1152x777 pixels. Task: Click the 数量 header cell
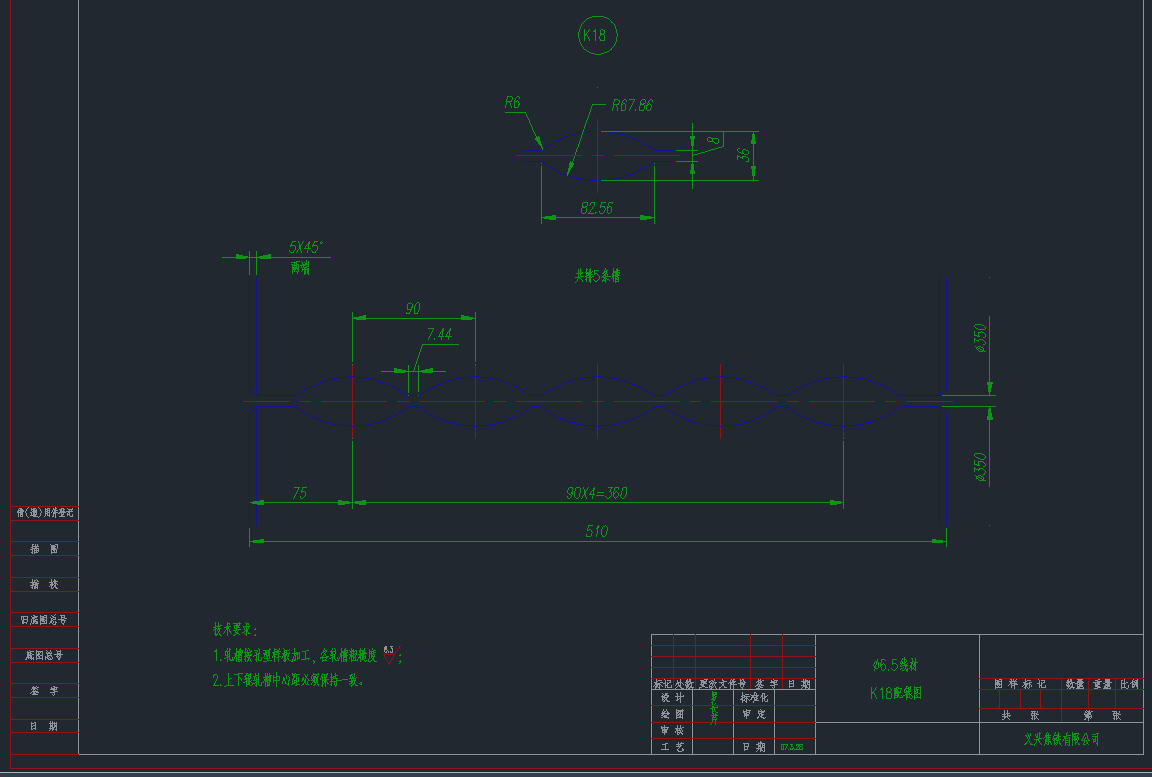1075,684
